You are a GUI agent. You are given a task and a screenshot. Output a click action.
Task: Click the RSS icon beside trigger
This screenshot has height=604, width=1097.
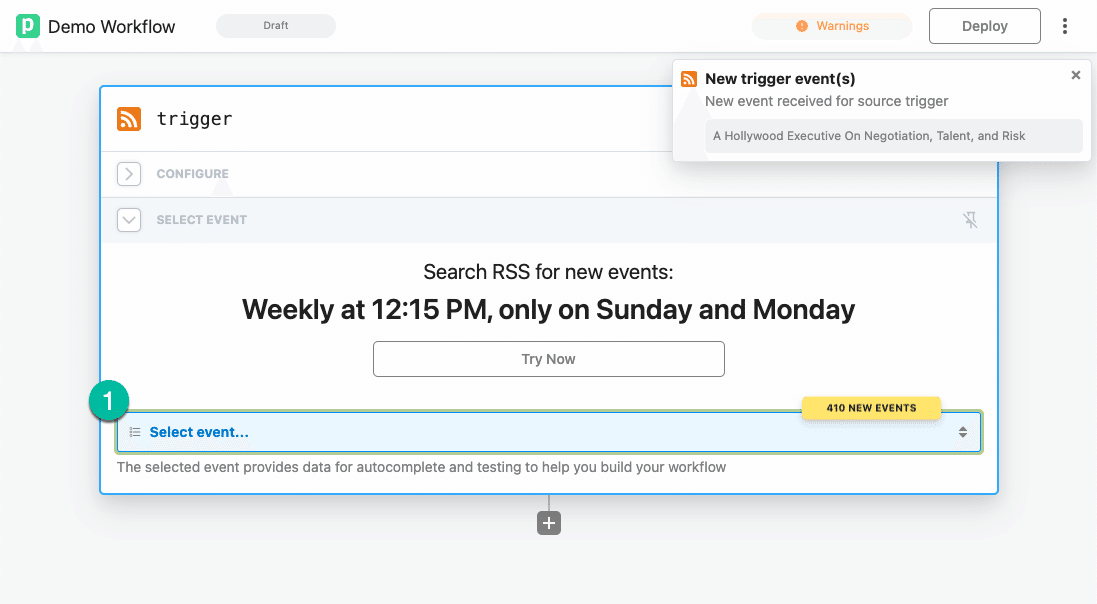click(x=129, y=119)
